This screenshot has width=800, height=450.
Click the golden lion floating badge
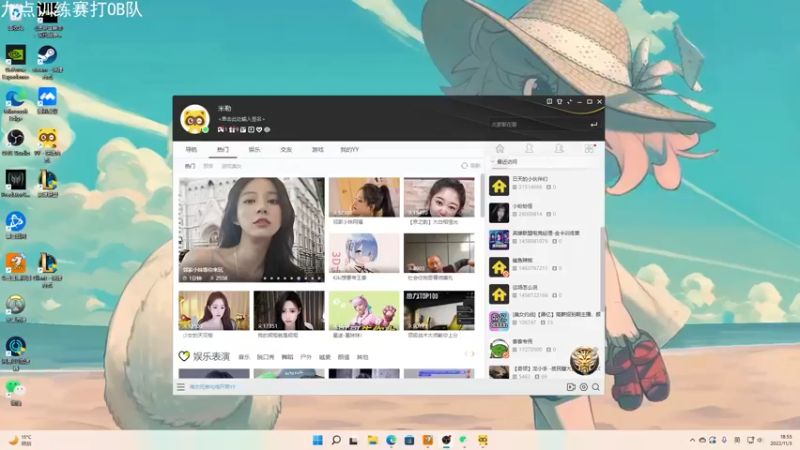coord(584,360)
